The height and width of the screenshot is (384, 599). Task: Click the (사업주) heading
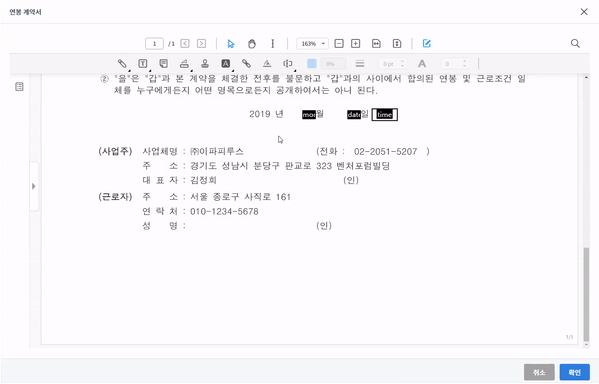click(x=115, y=151)
